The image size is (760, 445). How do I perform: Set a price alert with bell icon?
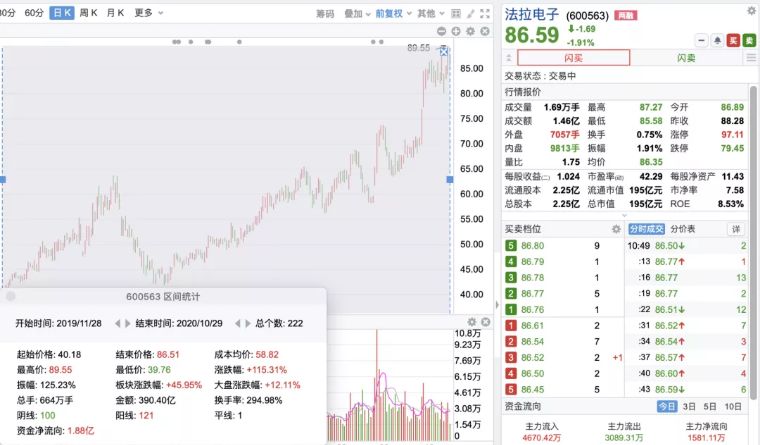pos(717,40)
